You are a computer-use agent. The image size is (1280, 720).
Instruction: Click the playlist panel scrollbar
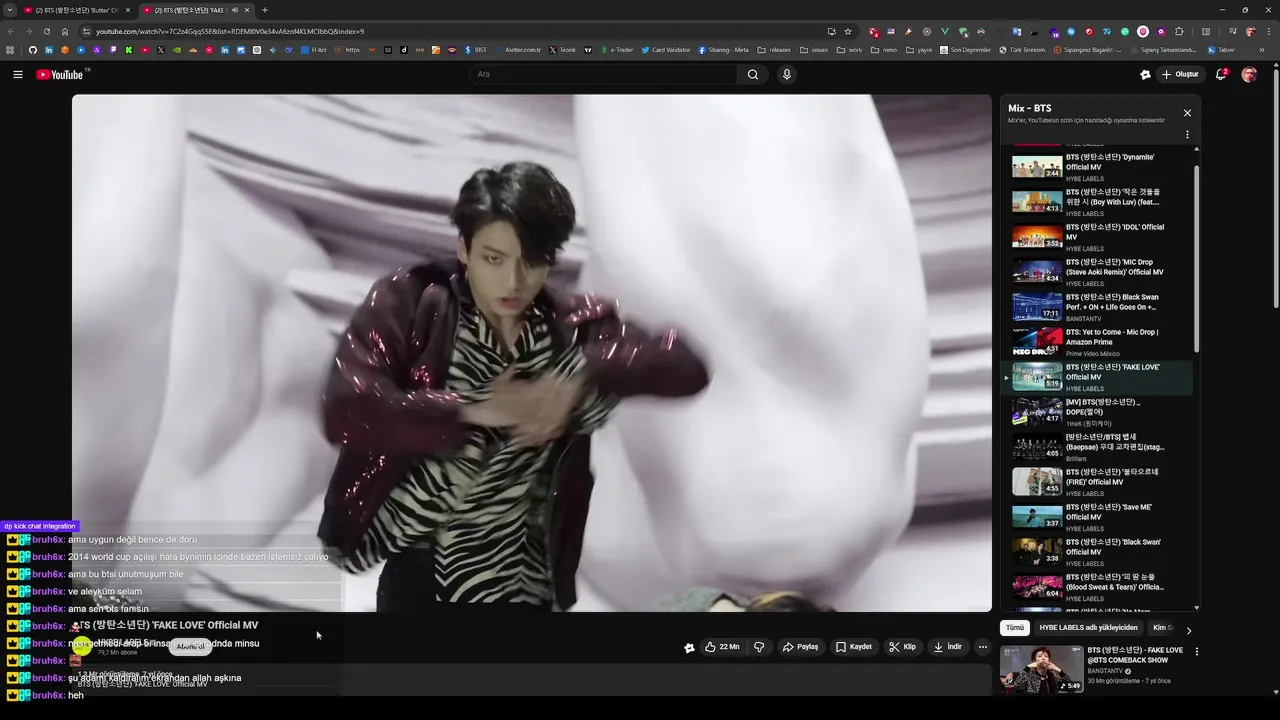tap(1197, 260)
